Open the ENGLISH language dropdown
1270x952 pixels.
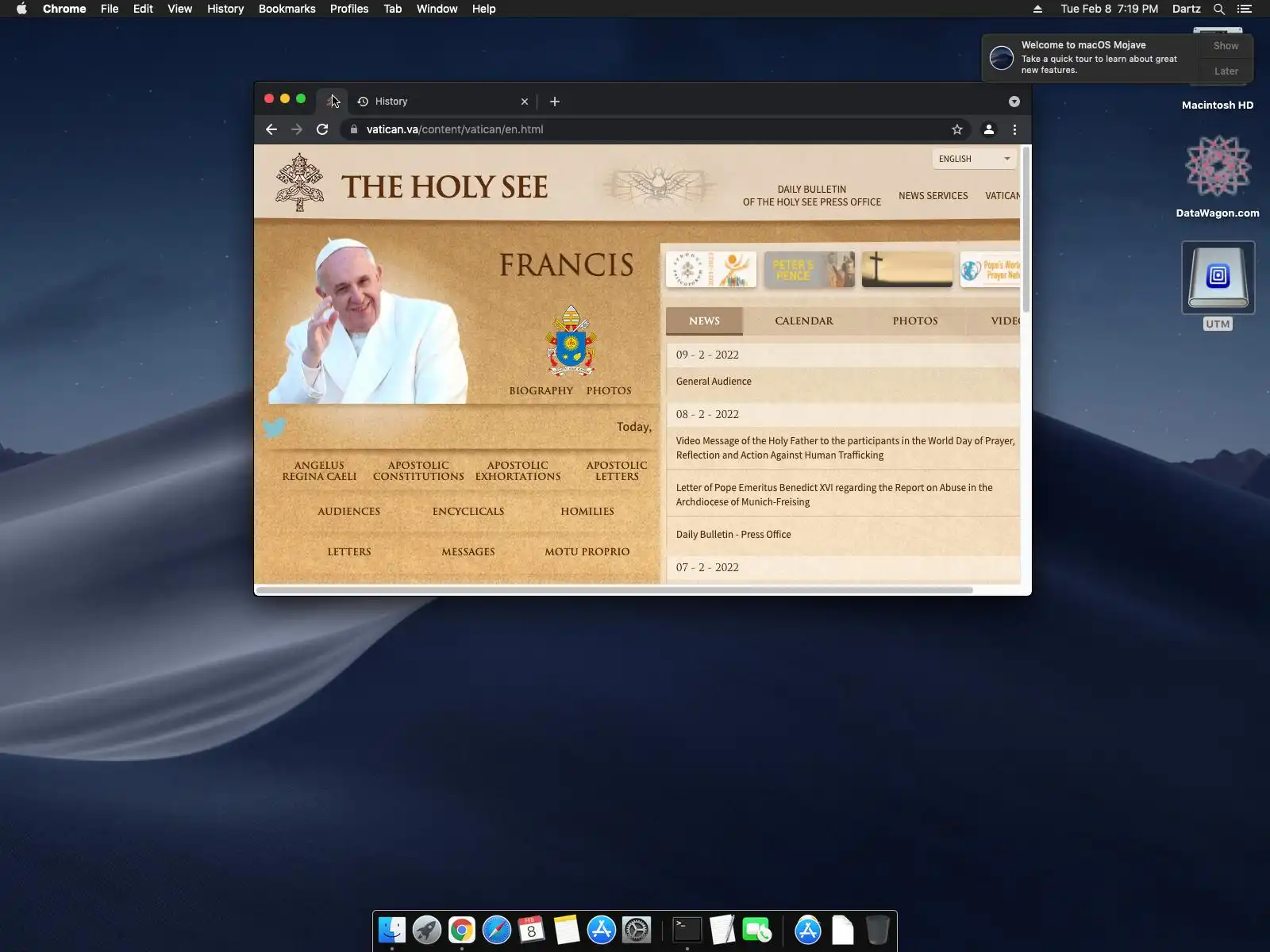click(x=975, y=159)
